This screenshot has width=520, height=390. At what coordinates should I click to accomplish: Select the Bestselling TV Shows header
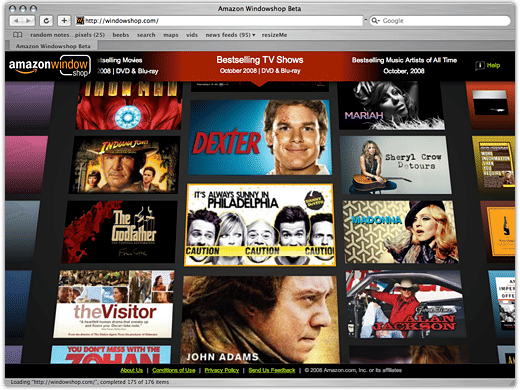pyautogui.click(x=260, y=65)
